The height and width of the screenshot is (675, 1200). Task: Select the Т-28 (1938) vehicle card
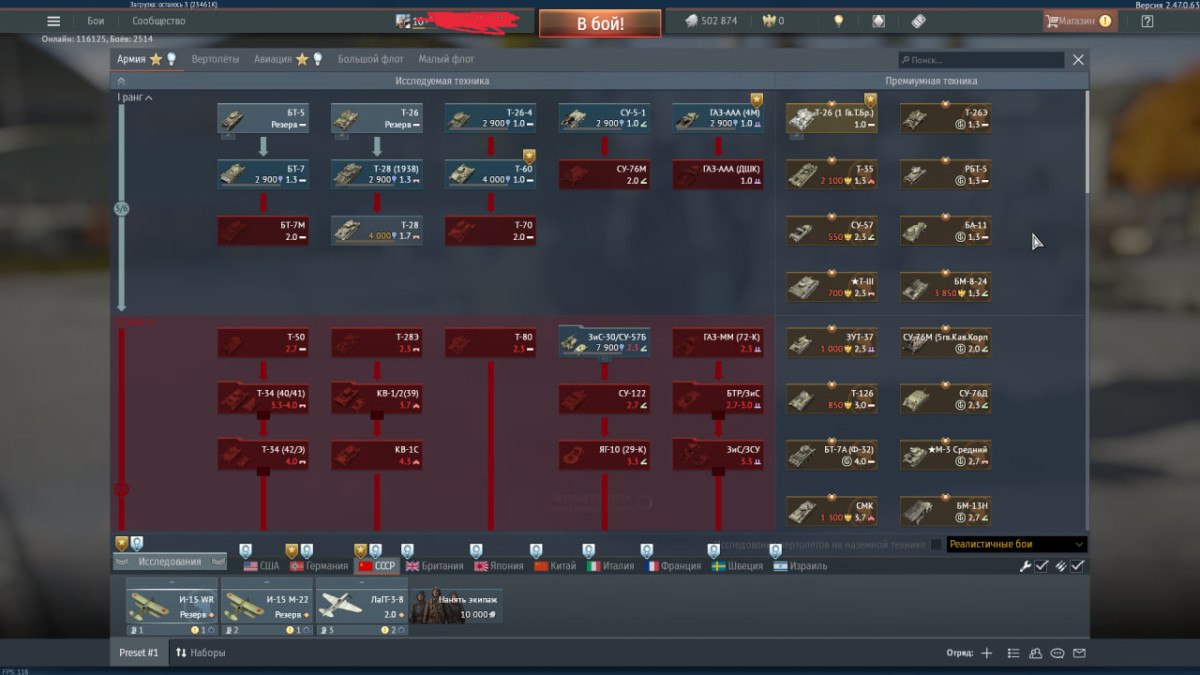click(x=377, y=174)
